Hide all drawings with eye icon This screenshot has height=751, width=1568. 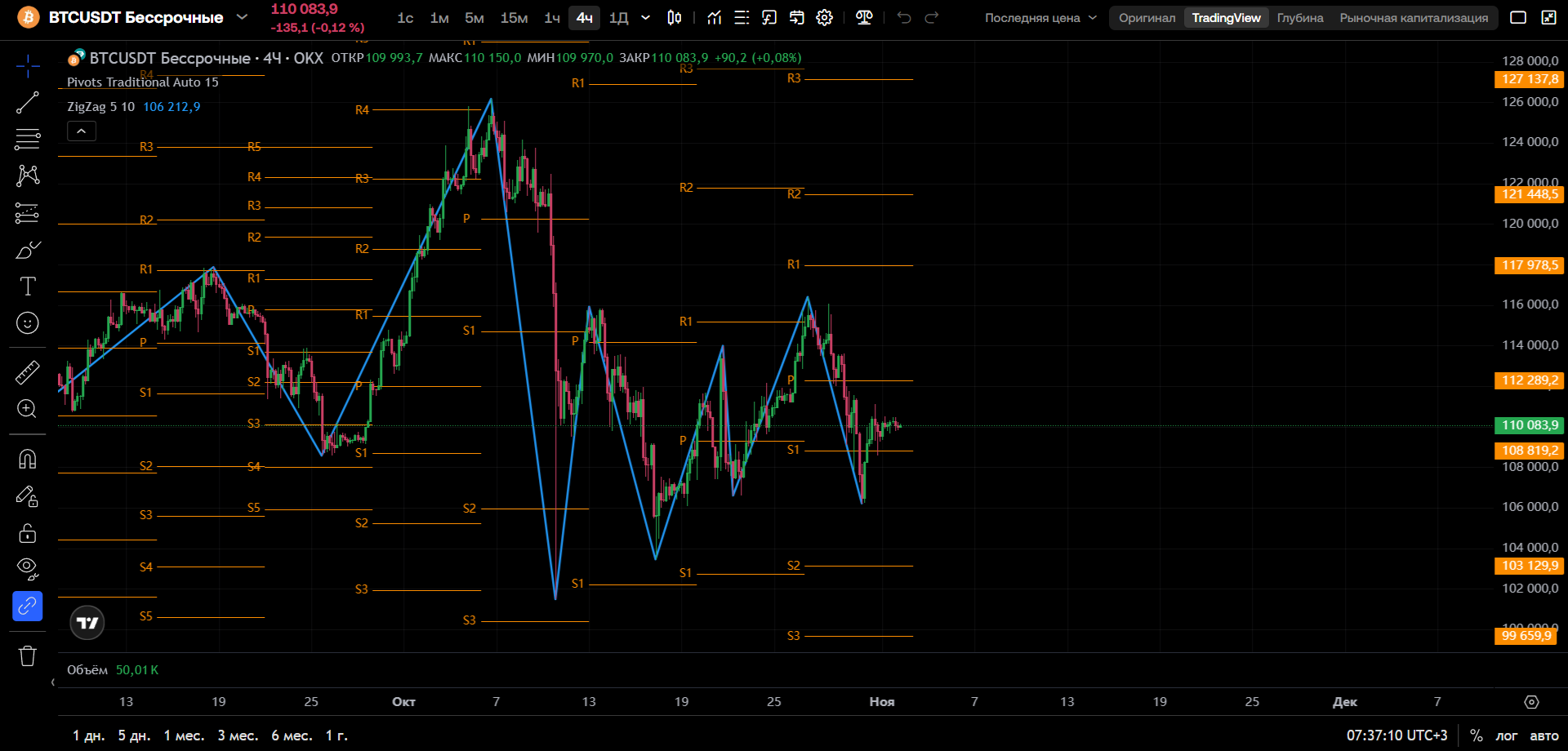(x=27, y=569)
